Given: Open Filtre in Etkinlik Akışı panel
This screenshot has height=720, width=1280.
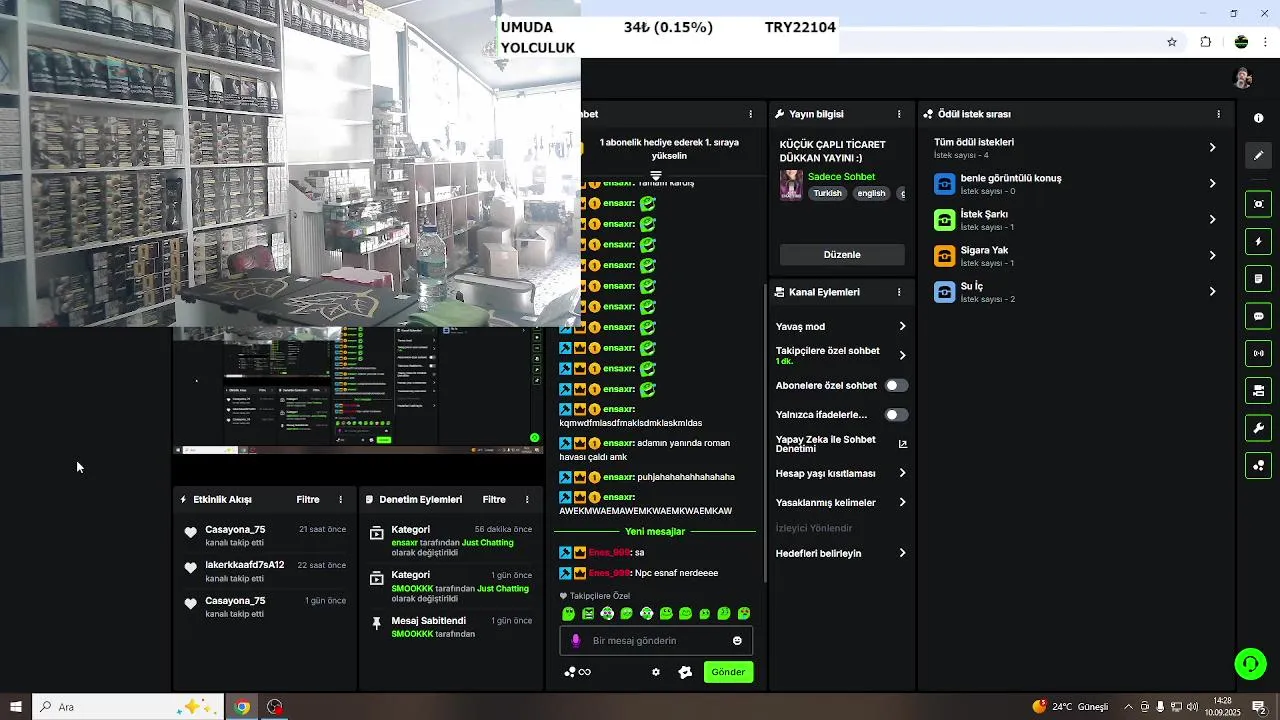Looking at the screenshot, I should coord(308,499).
